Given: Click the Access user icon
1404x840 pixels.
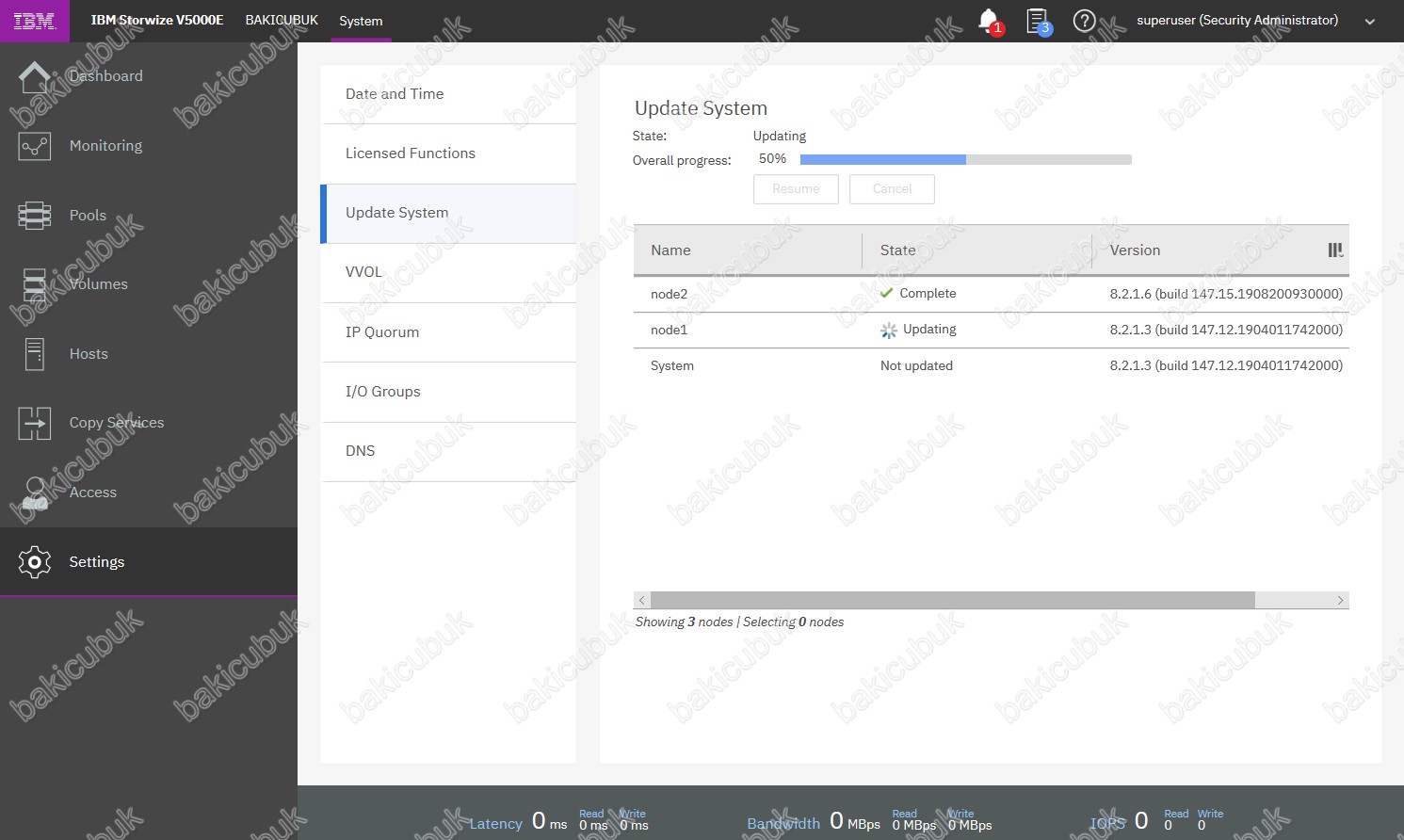Looking at the screenshot, I should point(35,493).
